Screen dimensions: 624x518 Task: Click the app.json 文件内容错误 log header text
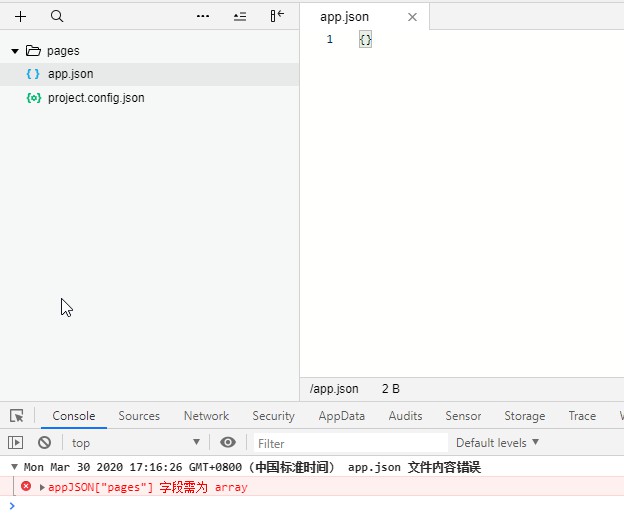414,467
